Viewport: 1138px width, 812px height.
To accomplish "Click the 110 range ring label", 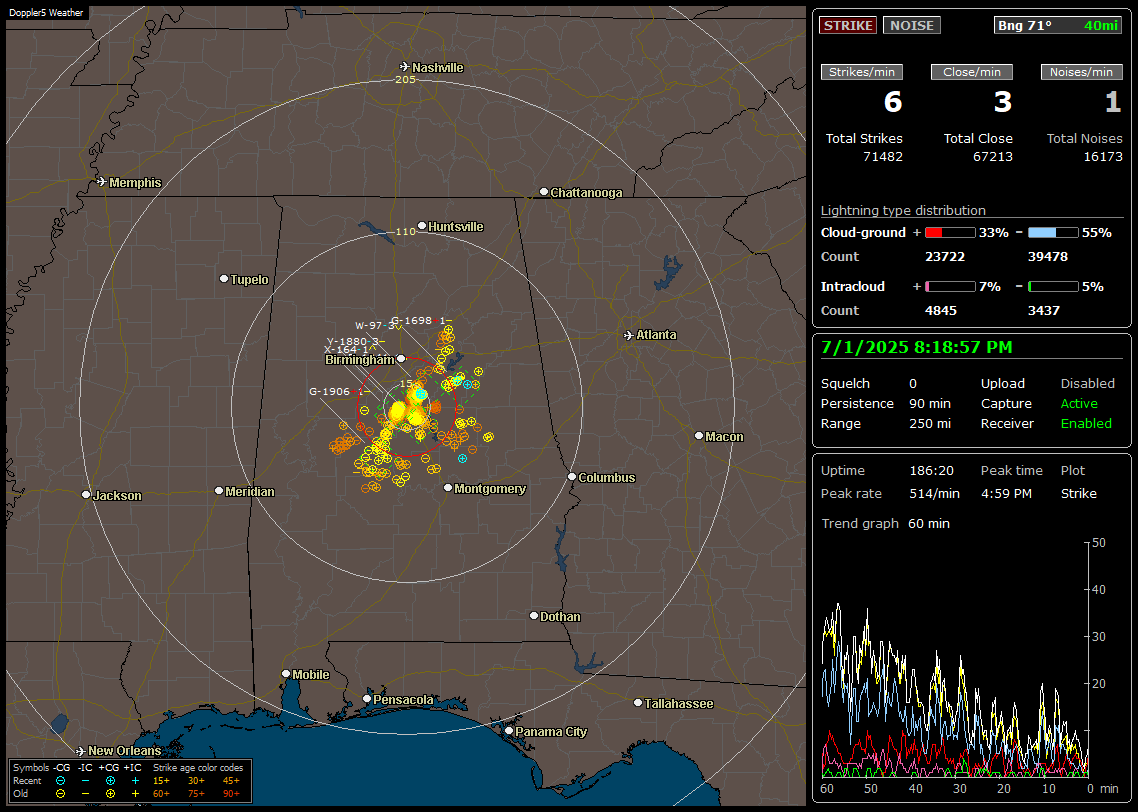I will [x=405, y=231].
